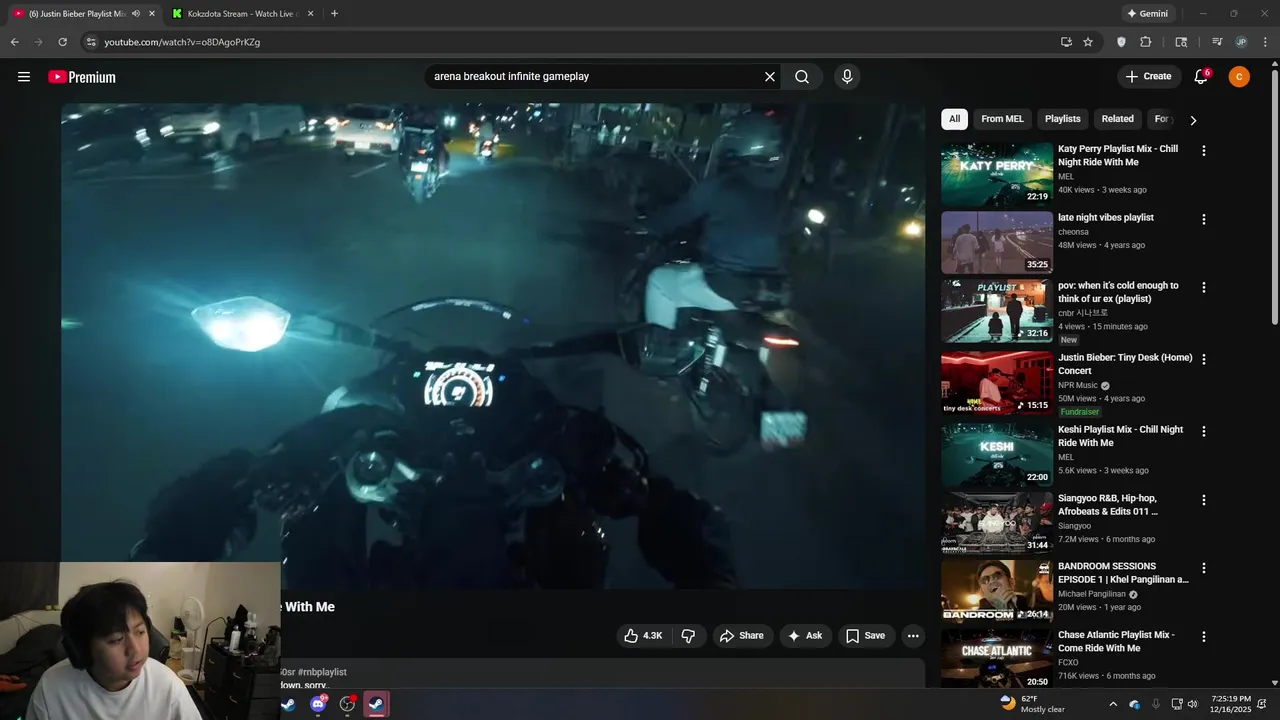
Task: Open the Gemini button in the title bar
Action: click(1147, 14)
